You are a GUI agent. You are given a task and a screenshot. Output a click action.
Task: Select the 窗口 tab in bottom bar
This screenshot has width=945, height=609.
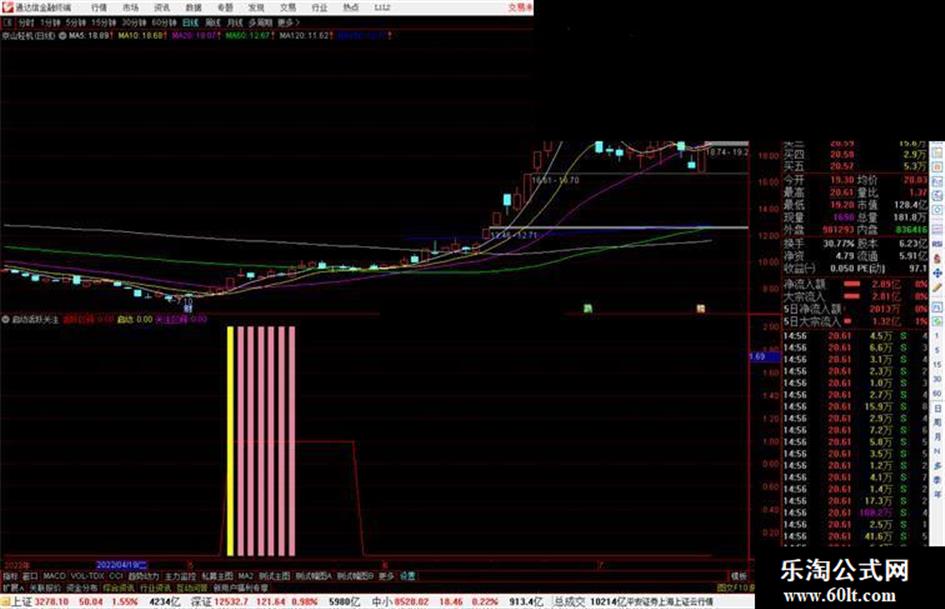[x=30, y=576]
